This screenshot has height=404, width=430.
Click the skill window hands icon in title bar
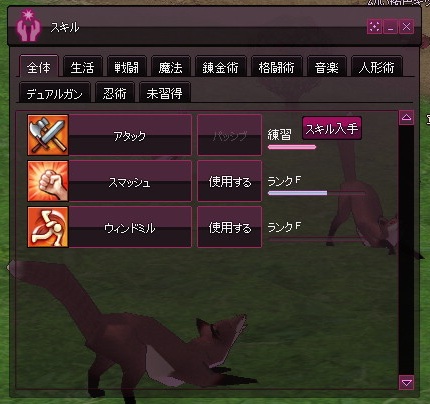tap(29, 26)
